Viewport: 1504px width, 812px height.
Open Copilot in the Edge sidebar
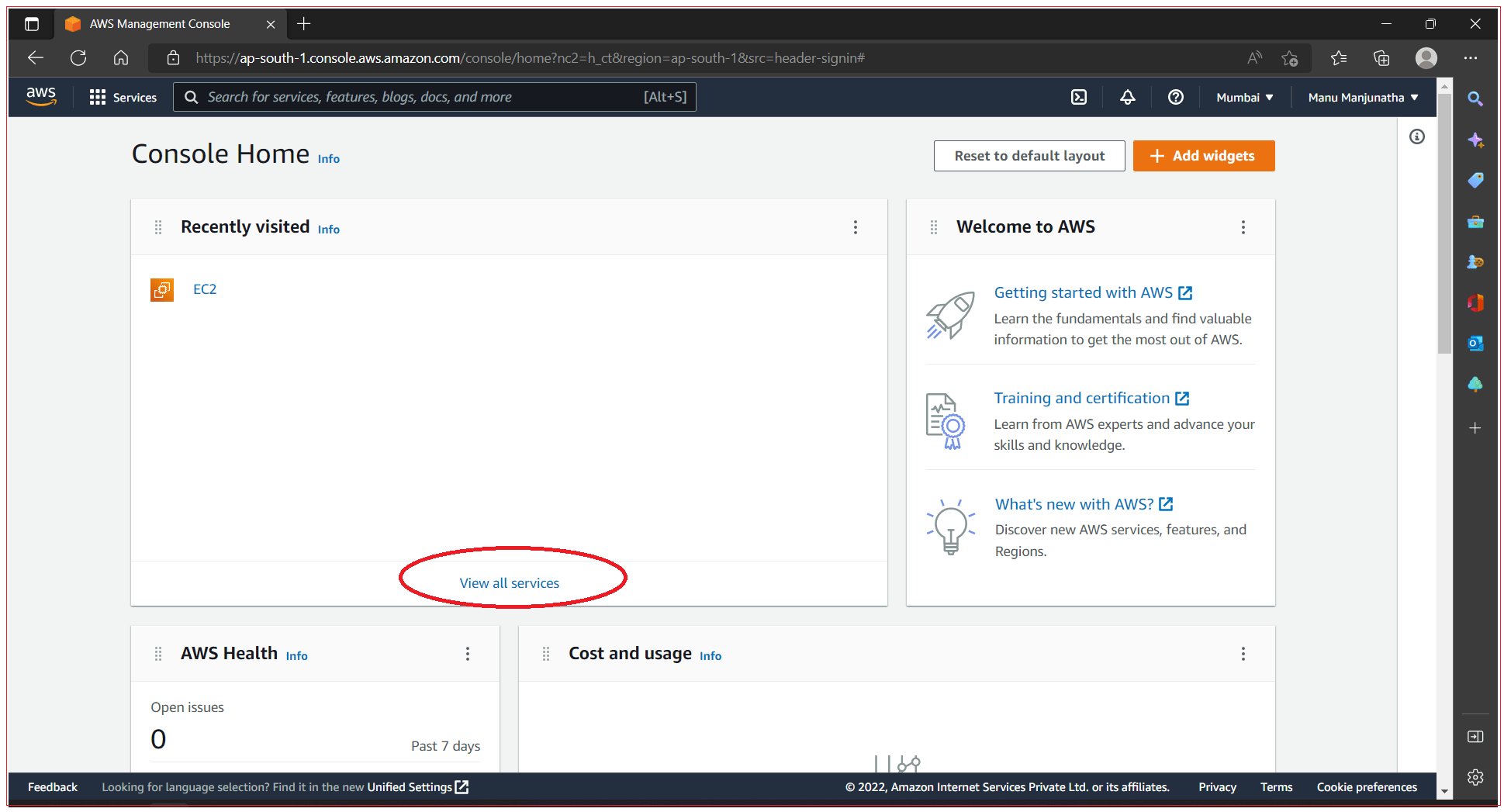(1476, 140)
